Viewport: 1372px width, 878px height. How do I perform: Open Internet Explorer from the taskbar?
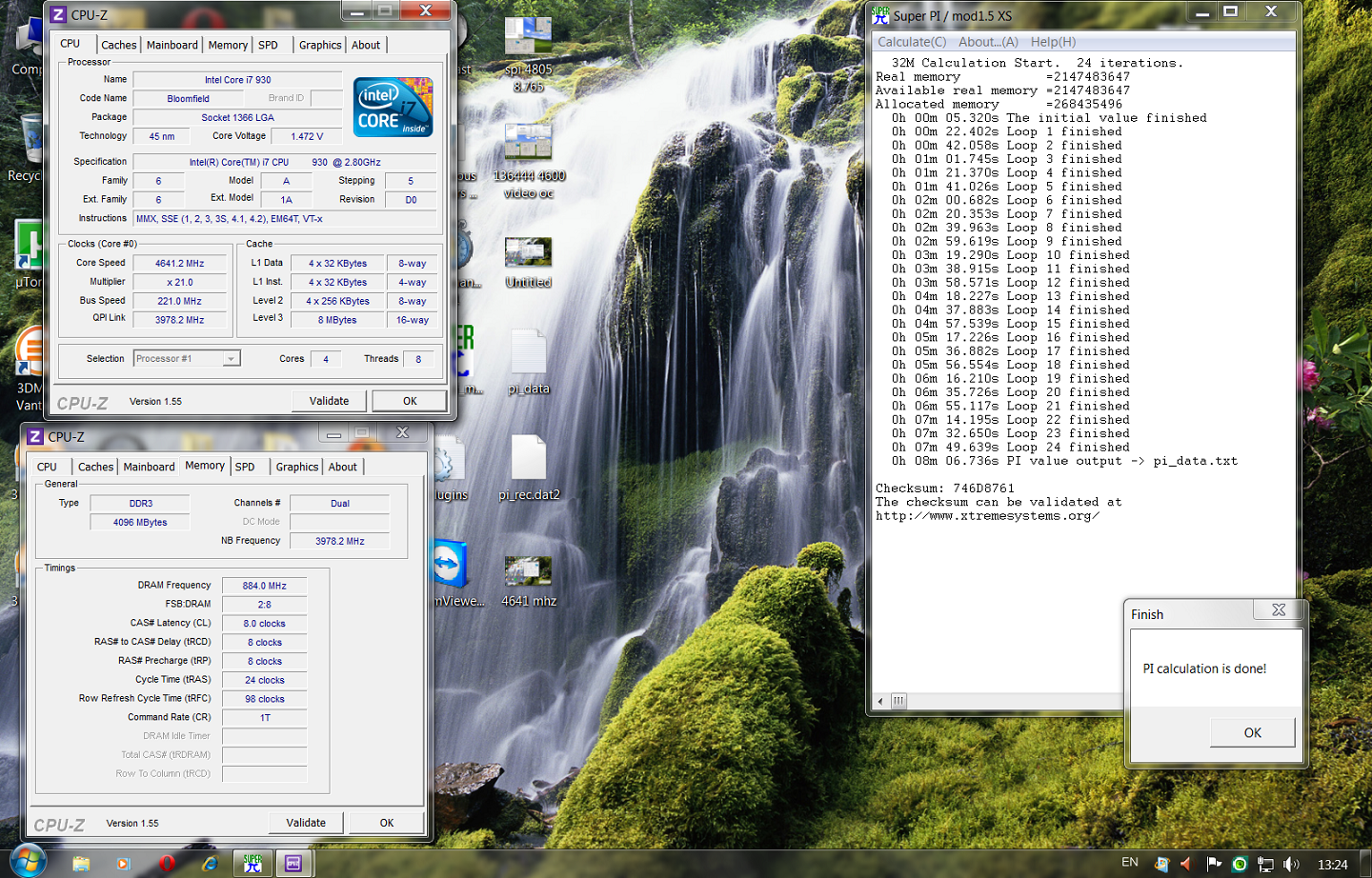[210, 864]
